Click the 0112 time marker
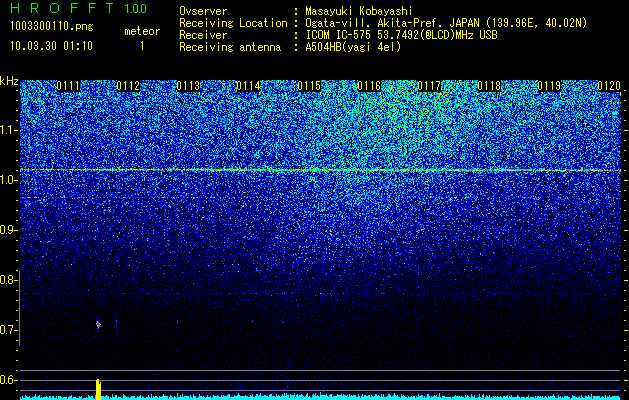 tap(128, 86)
